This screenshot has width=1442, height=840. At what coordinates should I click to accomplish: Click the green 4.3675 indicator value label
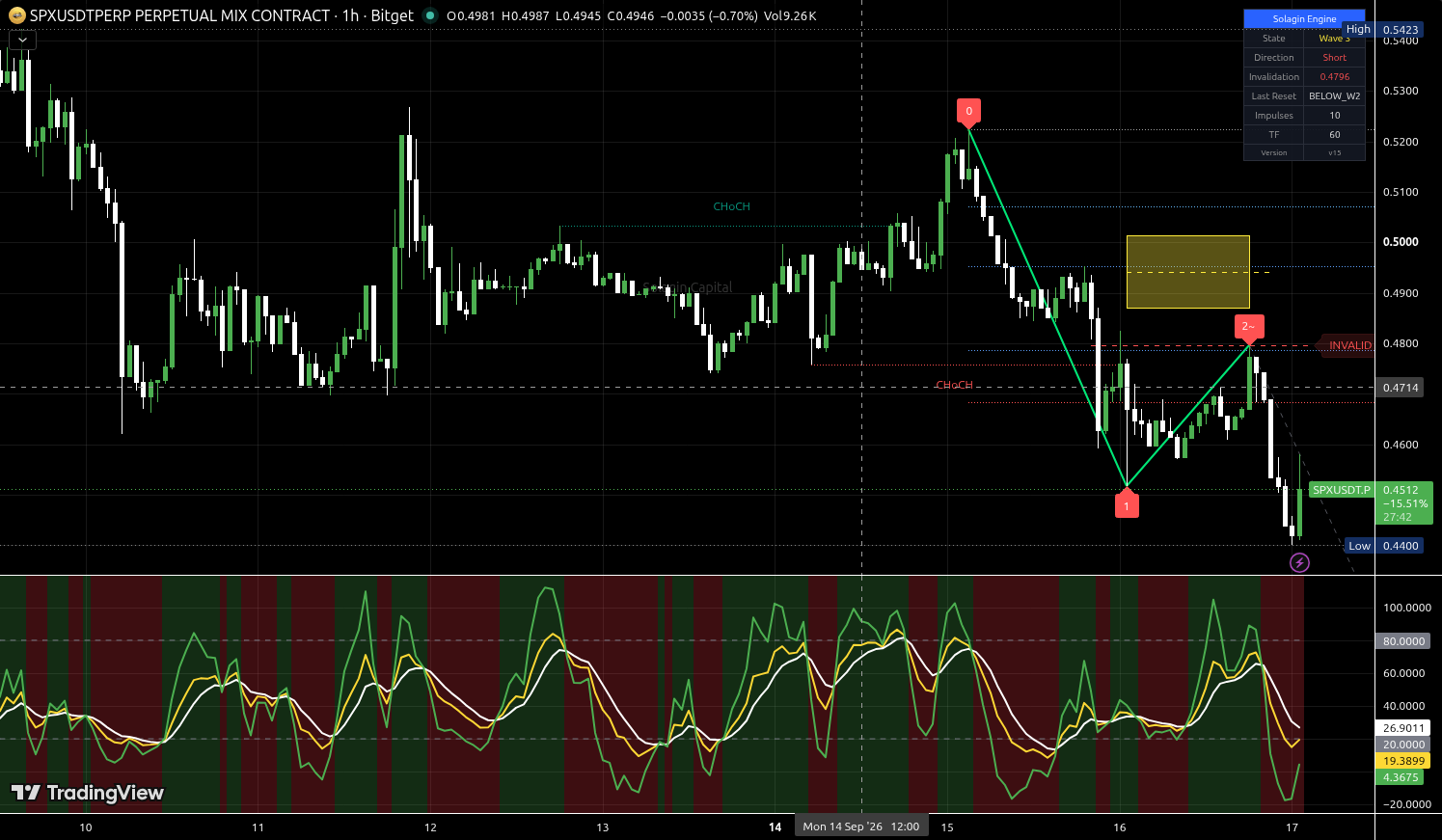point(1401,777)
